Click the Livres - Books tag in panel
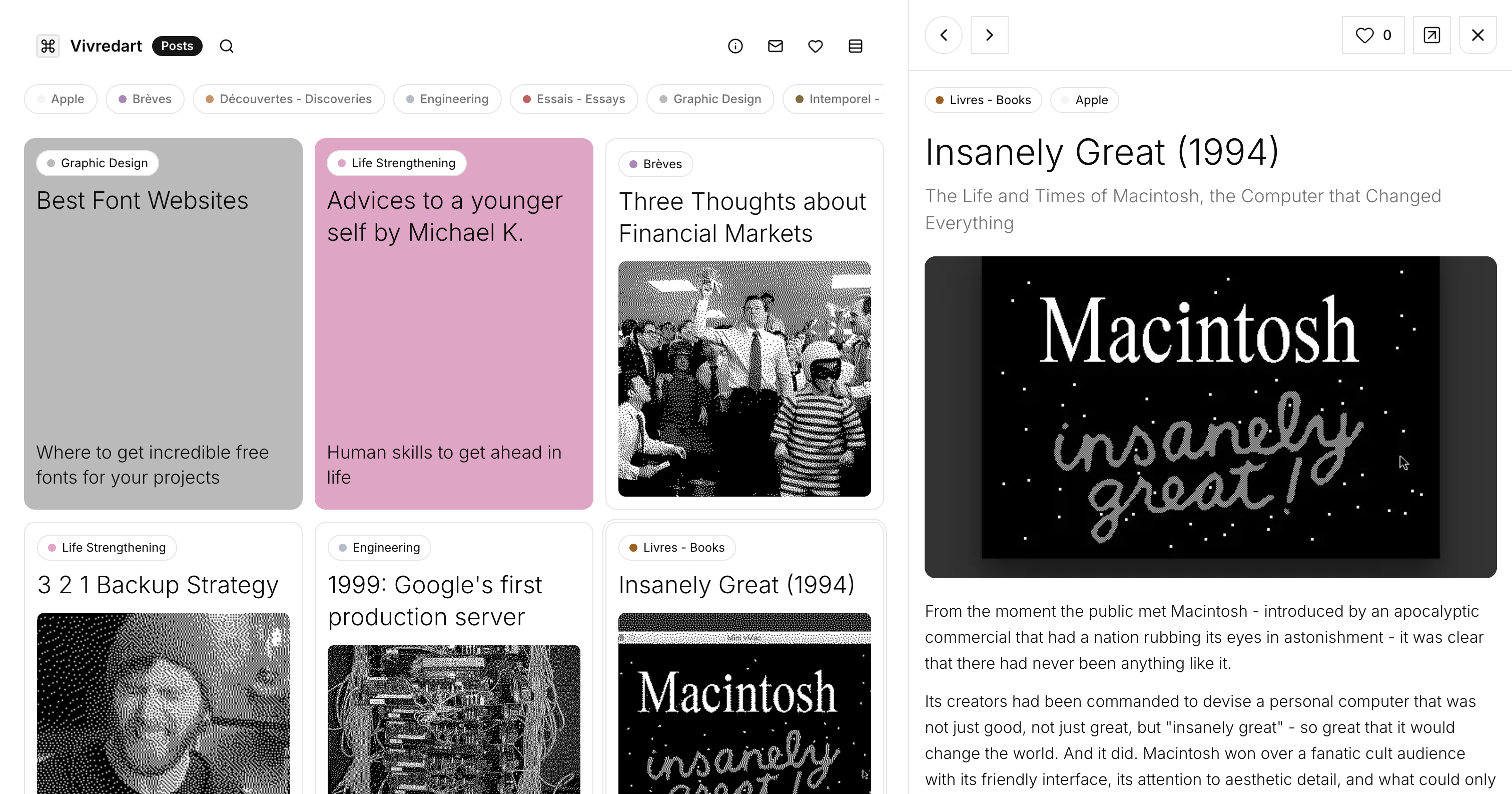 (983, 100)
